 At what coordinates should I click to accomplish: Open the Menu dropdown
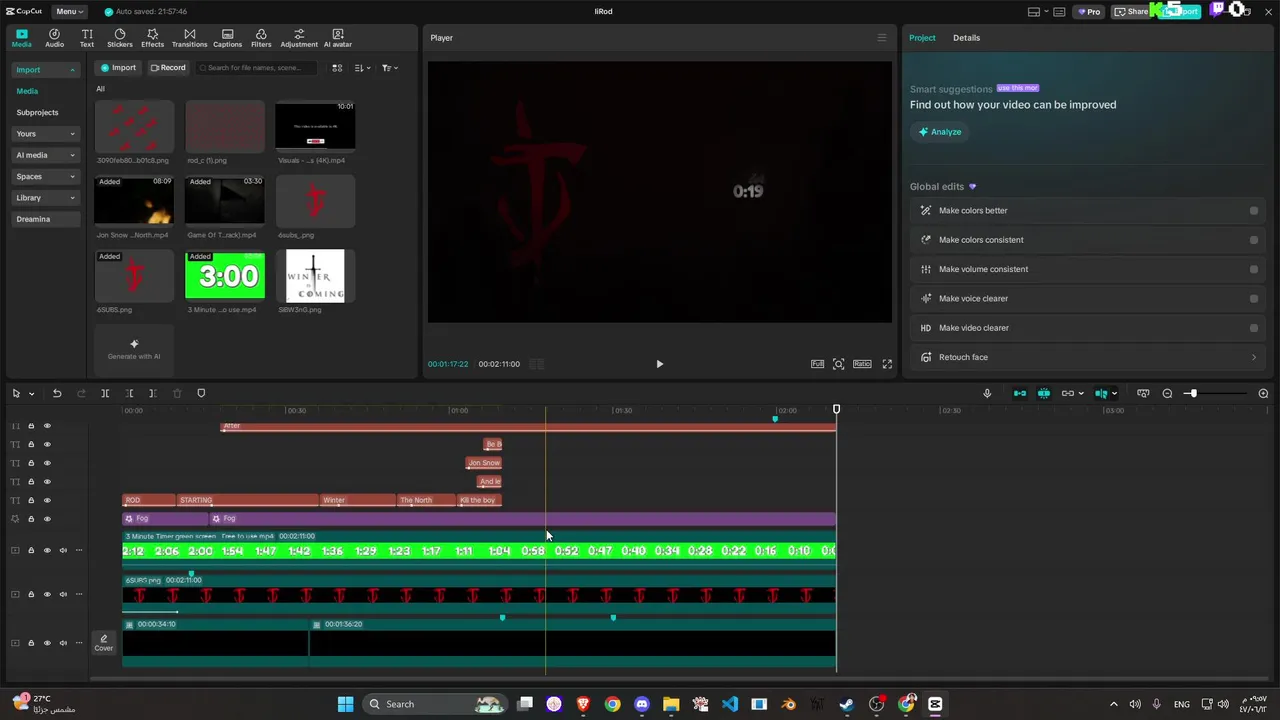(x=69, y=12)
